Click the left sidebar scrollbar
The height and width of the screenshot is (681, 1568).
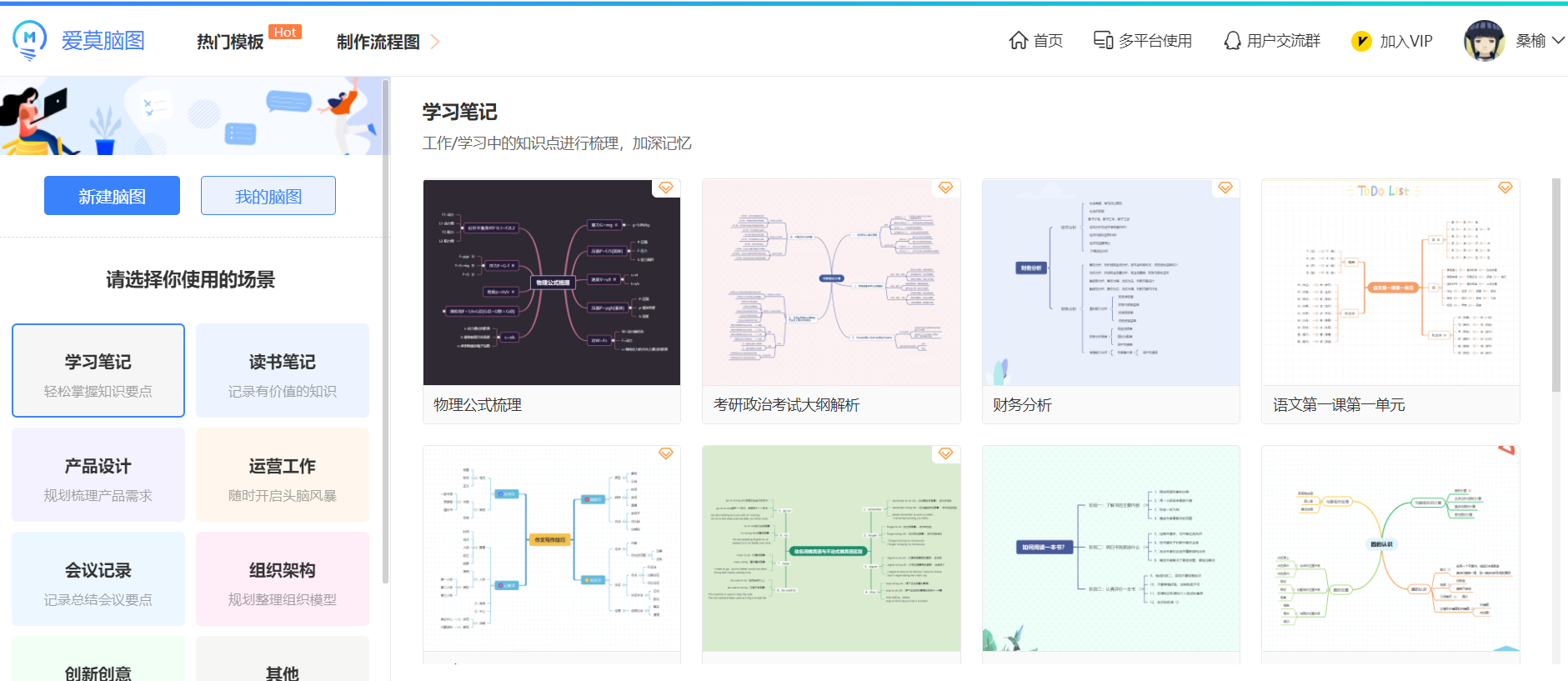tap(385, 331)
